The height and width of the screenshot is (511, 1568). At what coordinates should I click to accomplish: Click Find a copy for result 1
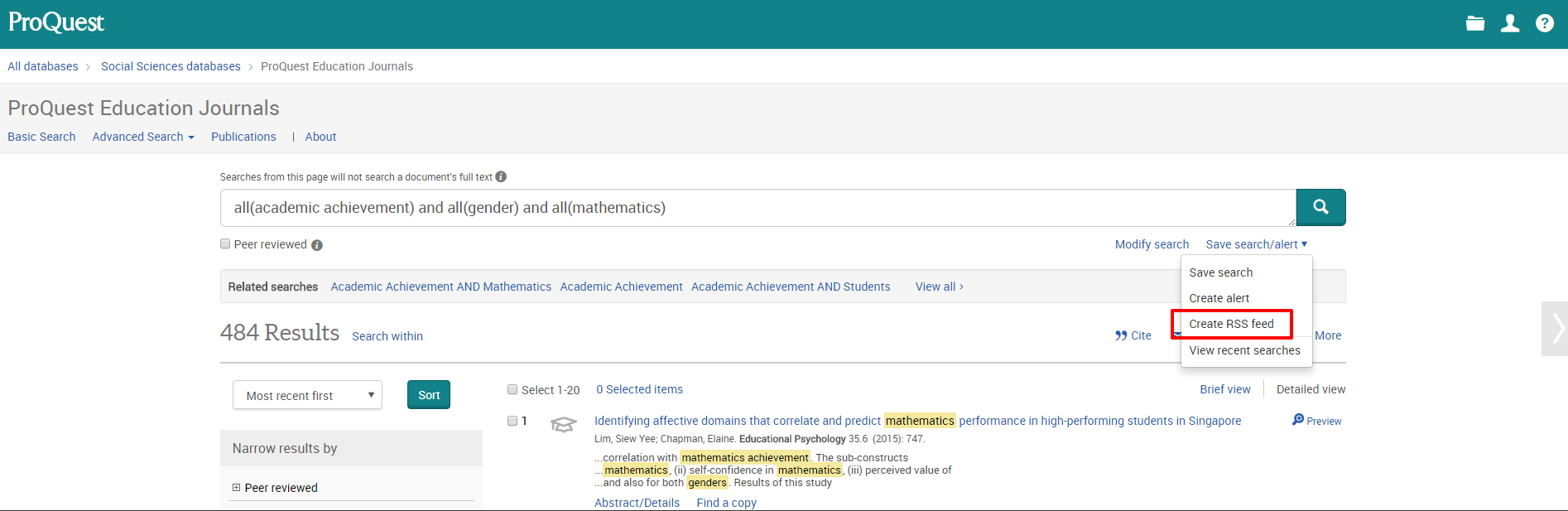coord(727,503)
